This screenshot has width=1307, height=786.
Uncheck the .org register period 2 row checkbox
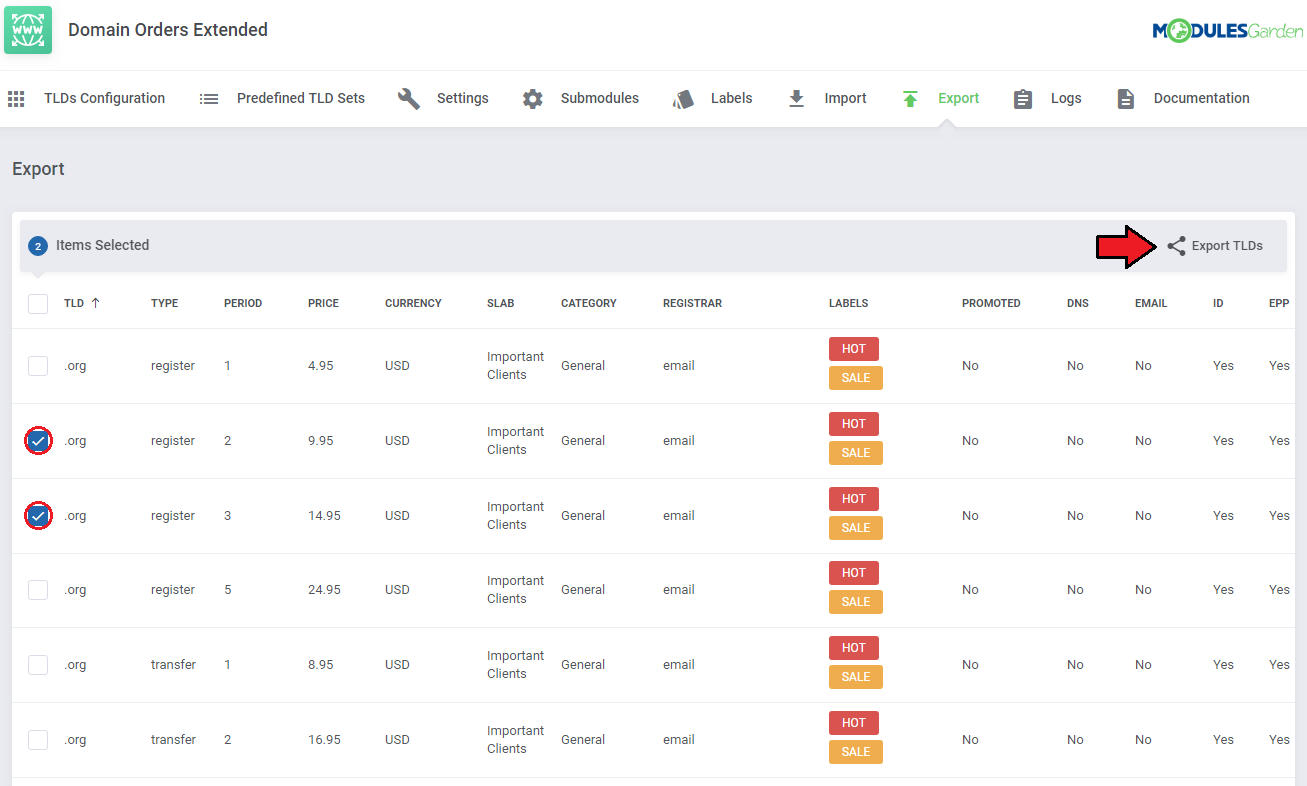coord(38,440)
